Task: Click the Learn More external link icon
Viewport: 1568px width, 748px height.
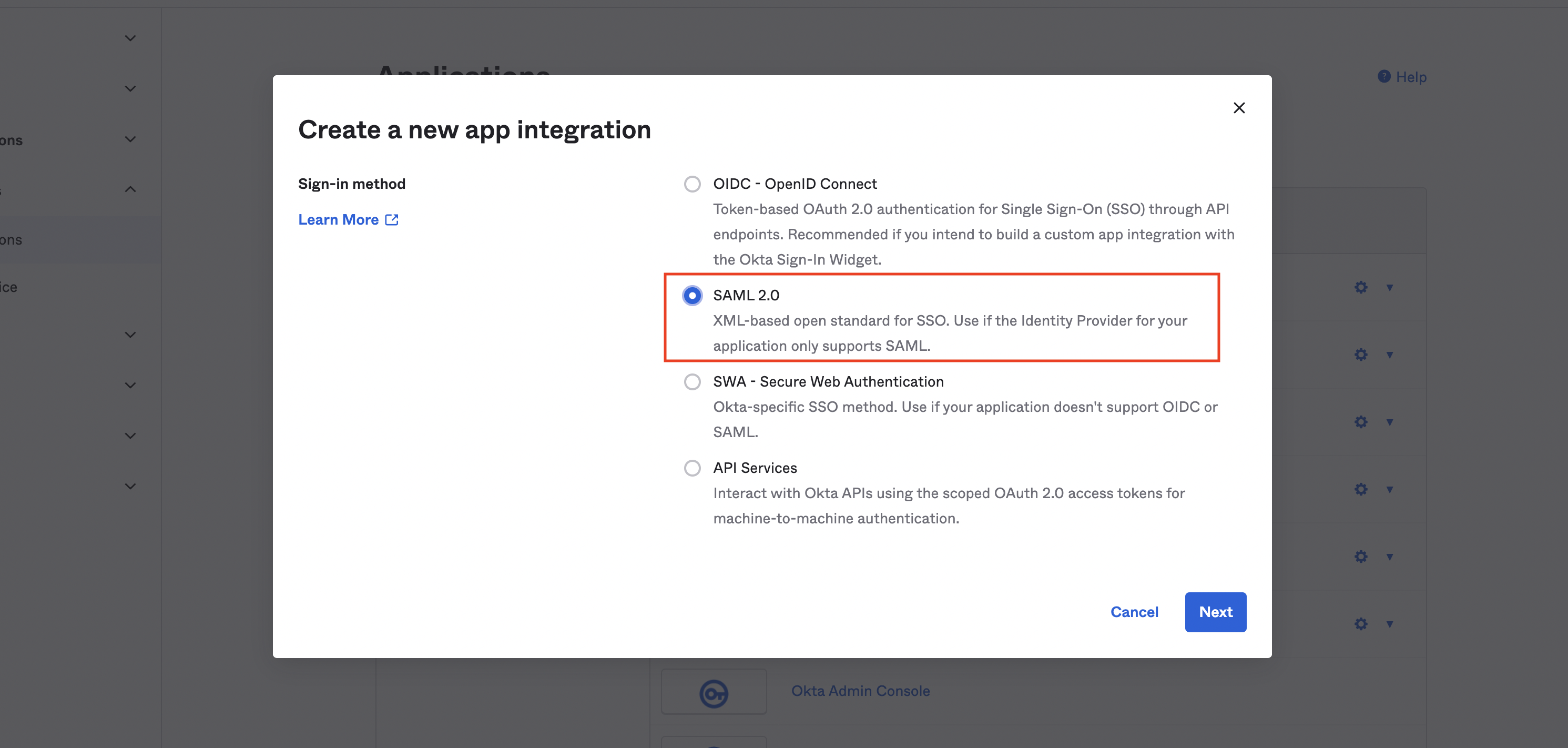Action: pos(391,220)
